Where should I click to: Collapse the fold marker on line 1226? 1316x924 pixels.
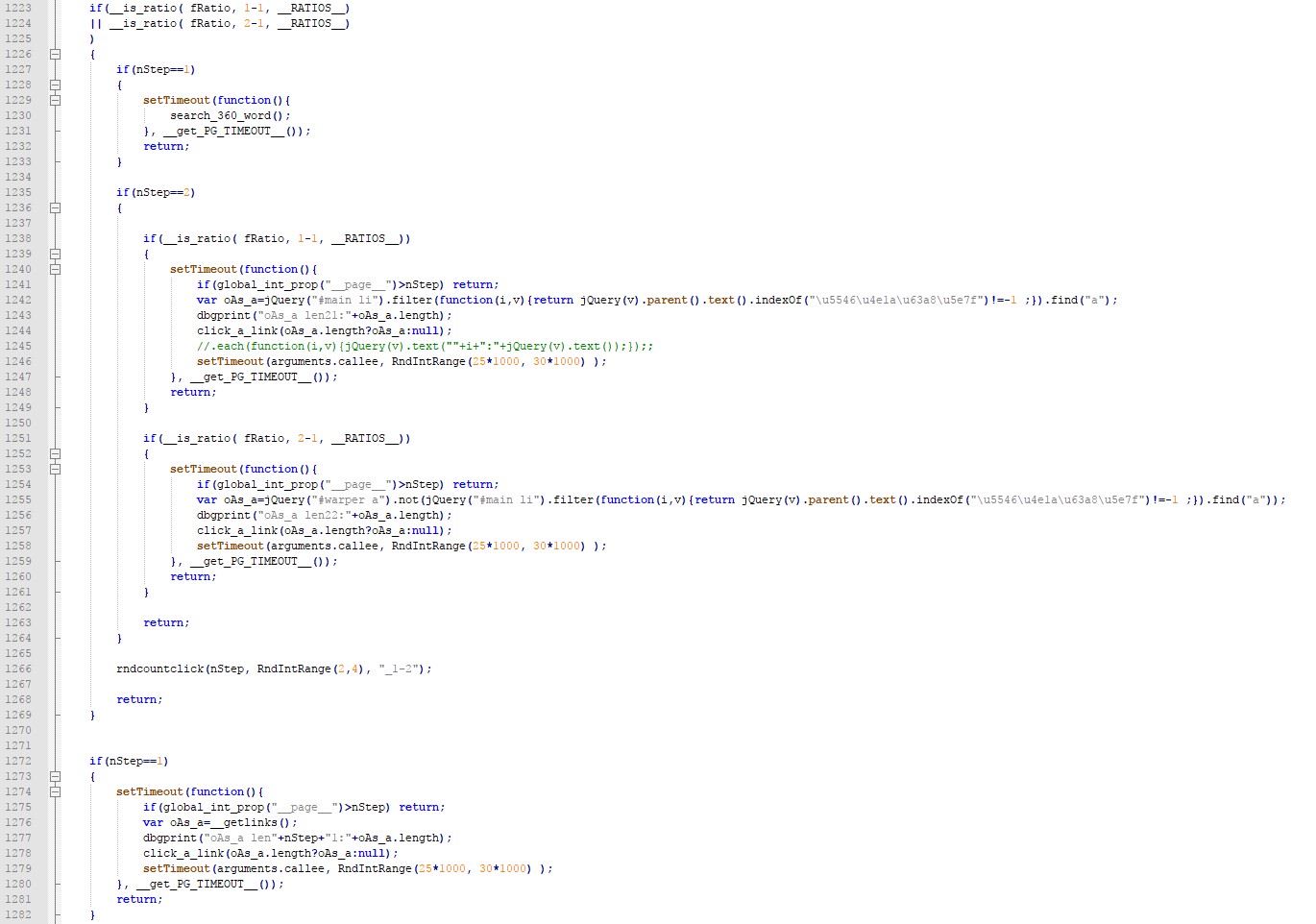click(55, 54)
